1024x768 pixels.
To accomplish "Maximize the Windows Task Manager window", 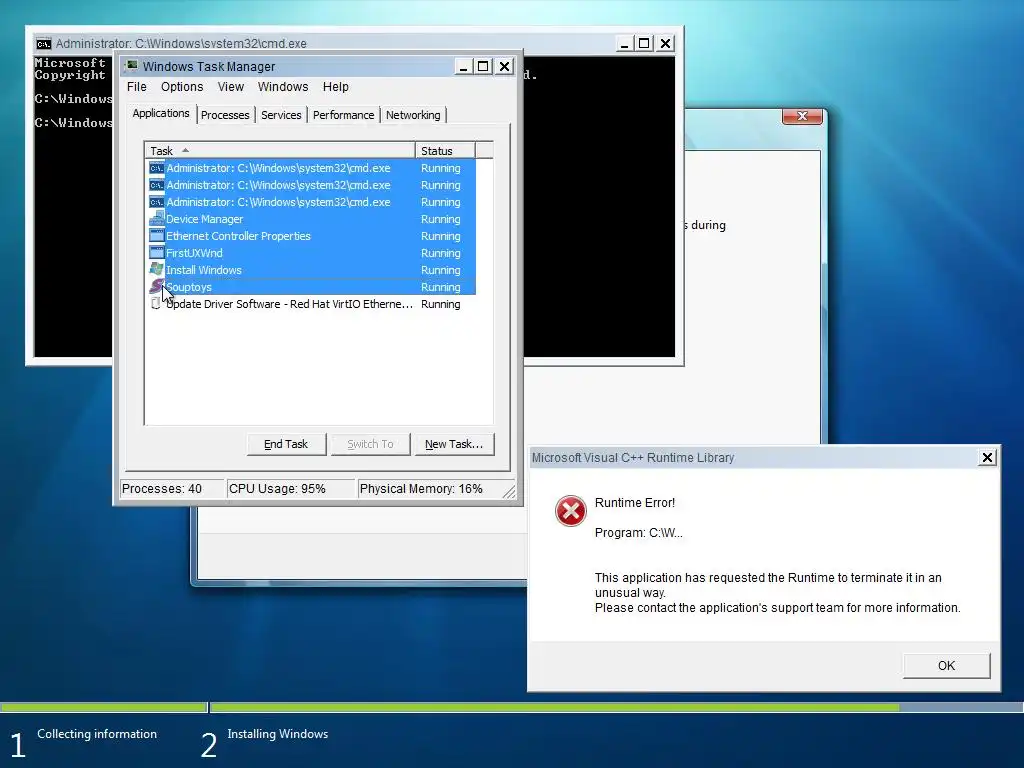I will click(x=483, y=66).
